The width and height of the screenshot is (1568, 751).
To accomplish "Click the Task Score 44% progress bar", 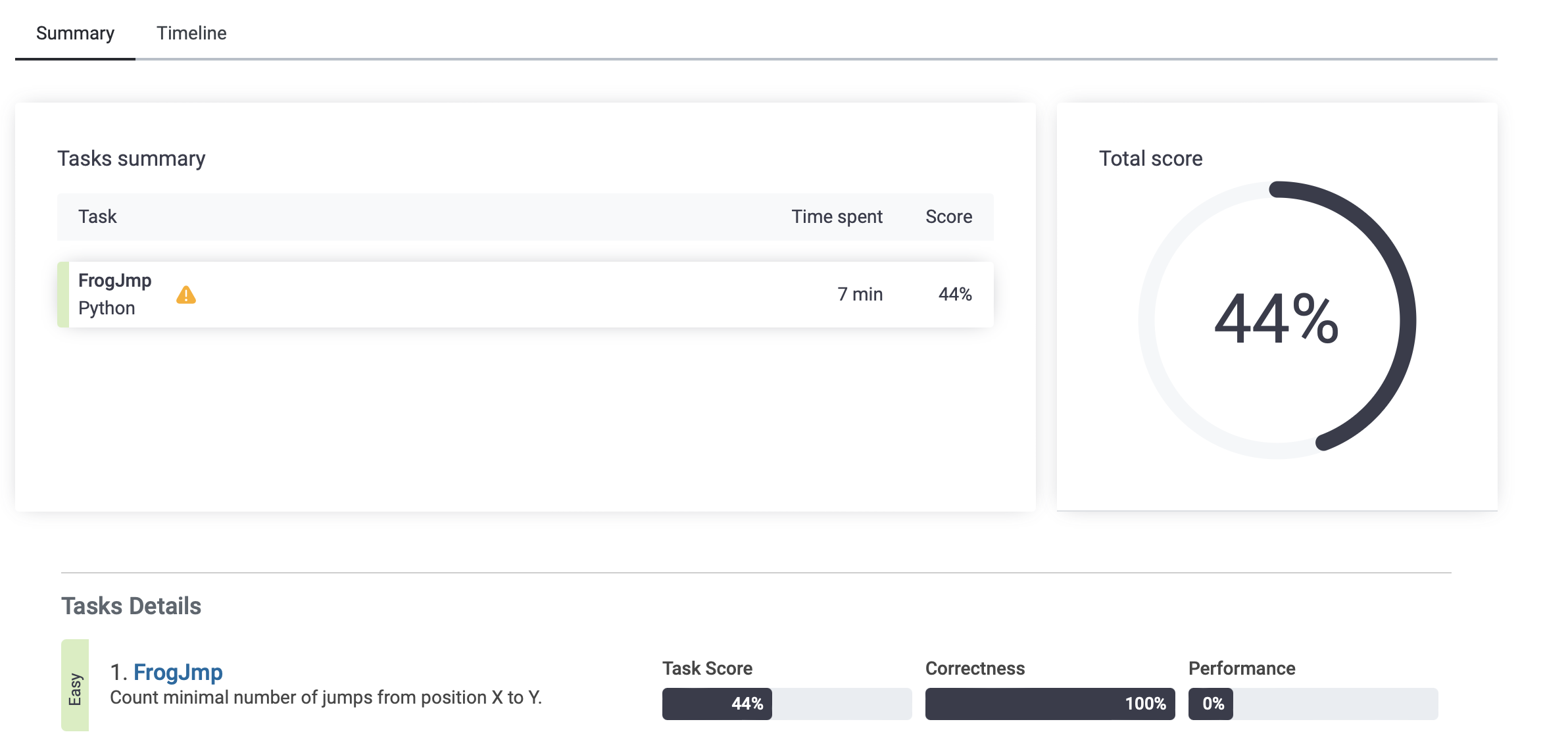I will (786, 704).
